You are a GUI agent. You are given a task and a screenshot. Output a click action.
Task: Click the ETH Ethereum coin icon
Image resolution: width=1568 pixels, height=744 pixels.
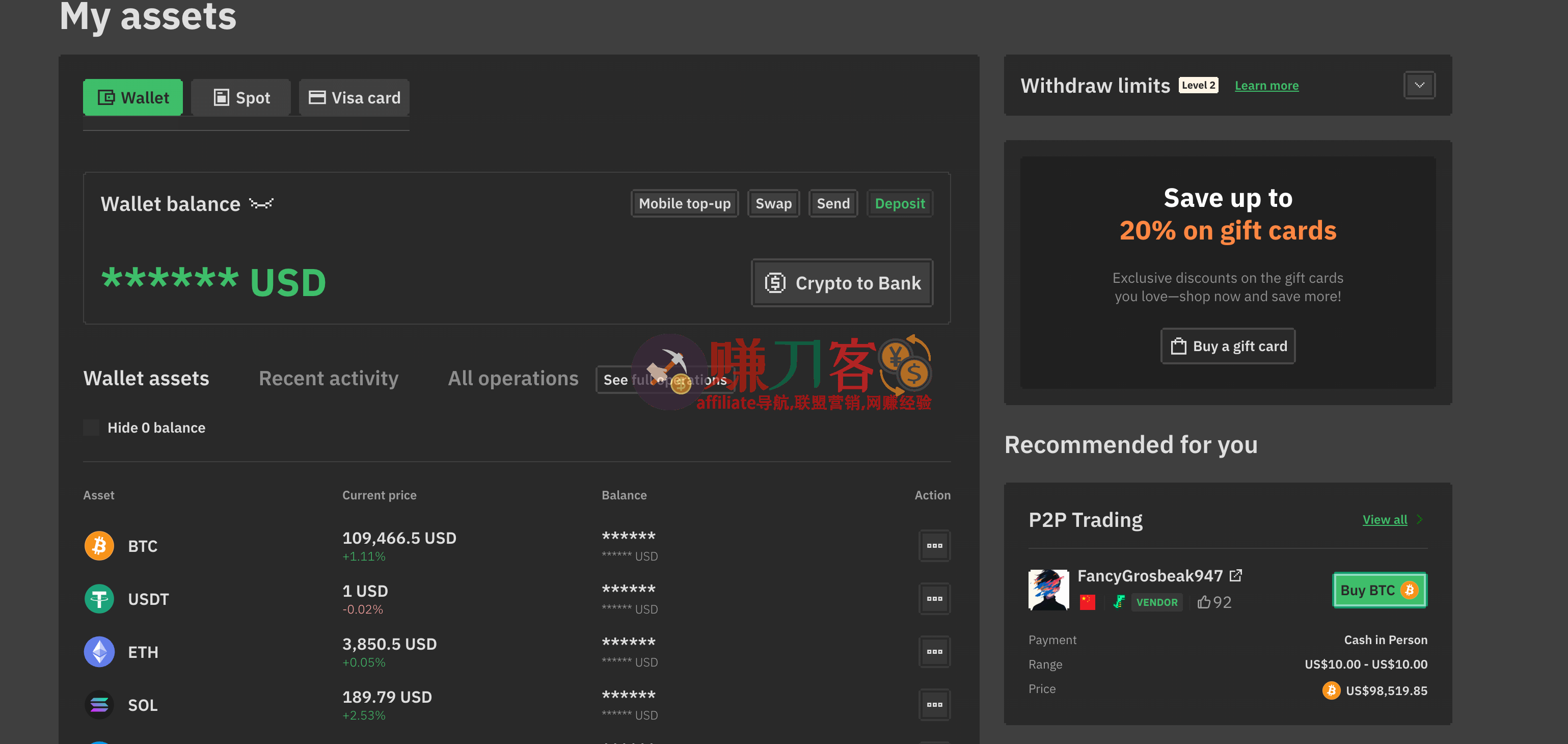coord(99,651)
